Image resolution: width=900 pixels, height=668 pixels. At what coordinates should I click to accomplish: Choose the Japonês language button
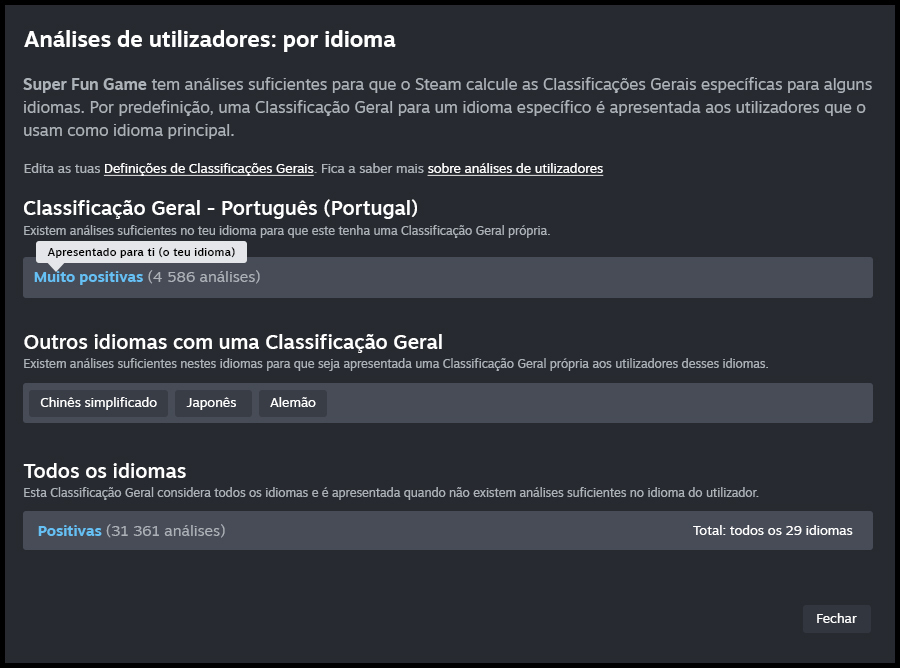click(212, 403)
